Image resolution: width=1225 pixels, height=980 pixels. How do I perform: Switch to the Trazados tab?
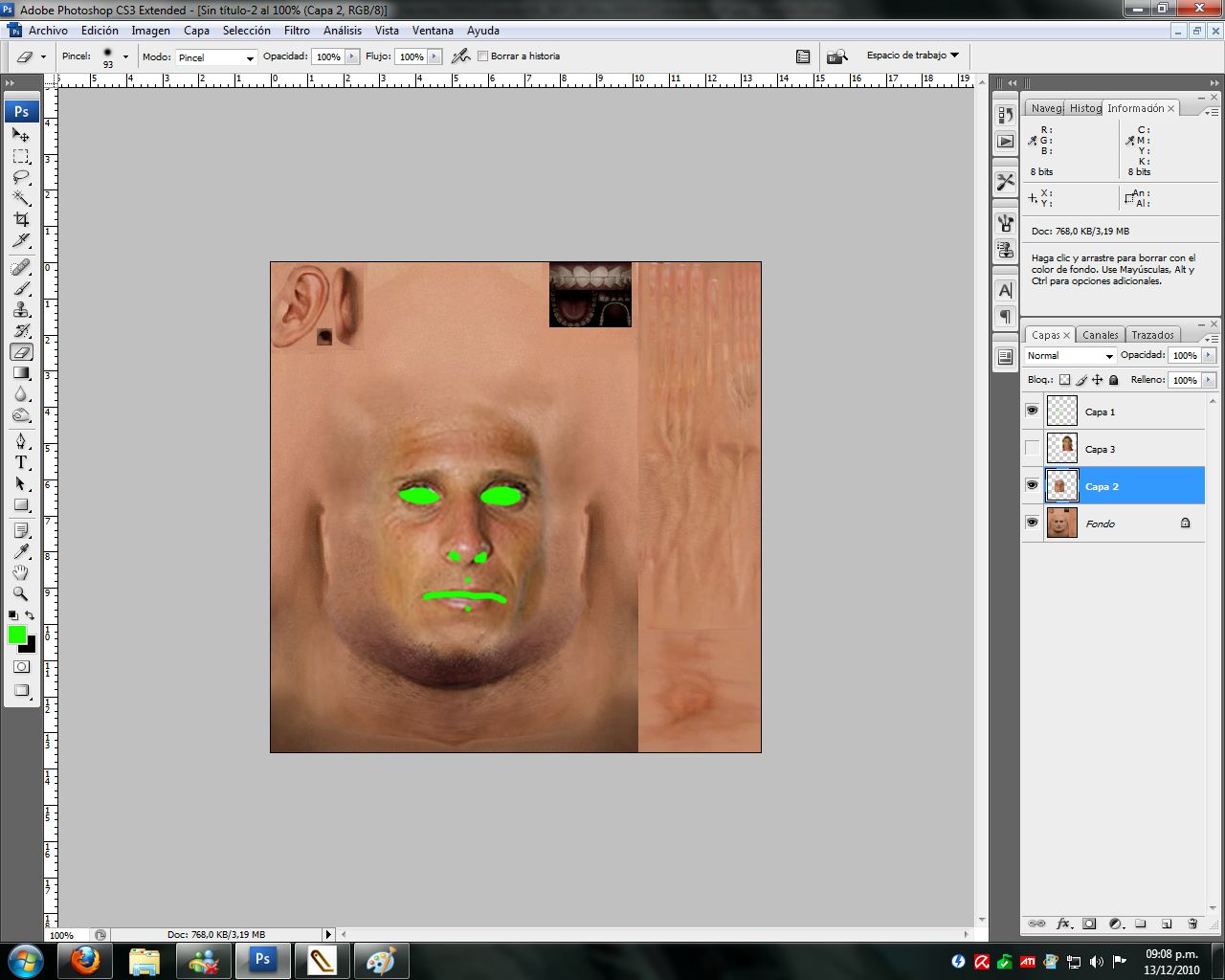click(x=1152, y=335)
